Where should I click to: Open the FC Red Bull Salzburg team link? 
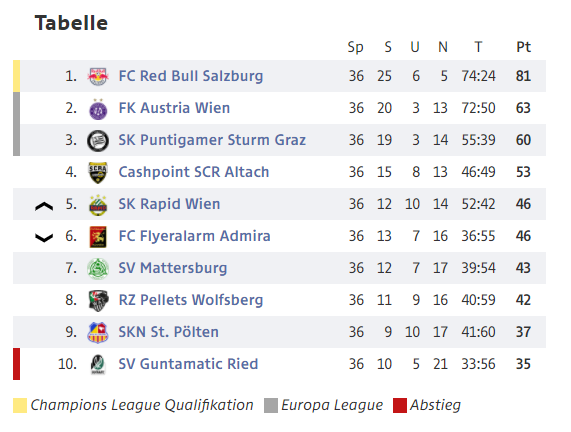[x=191, y=76]
